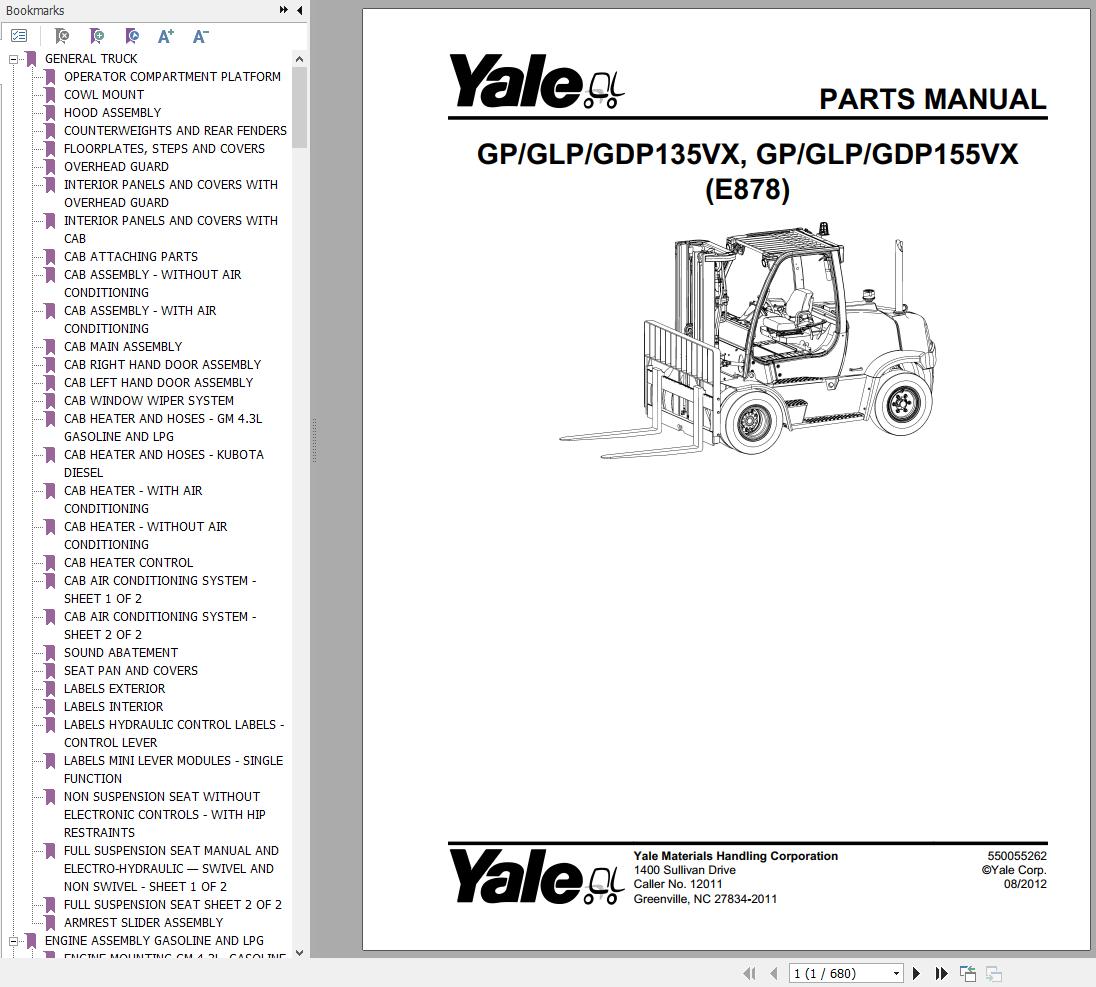Screen dimensions: 1096x987
Task: Click bookmark icon beside HOOD ASSEMBLY
Action: (x=50, y=113)
